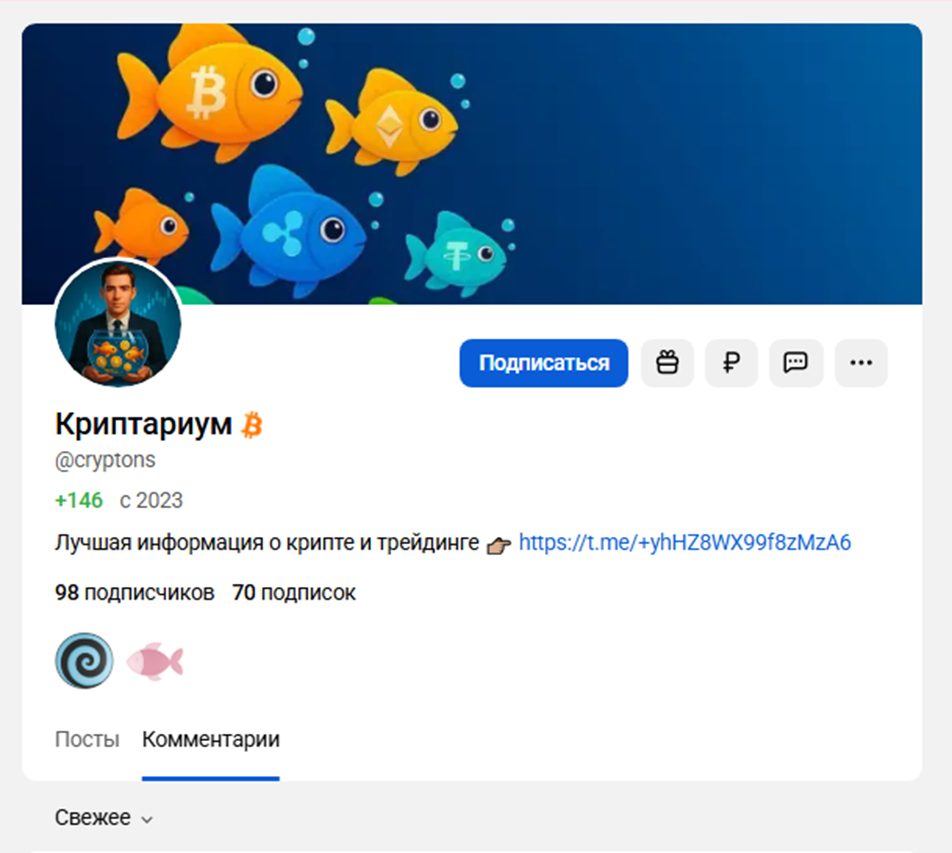The width and height of the screenshot is (952, 853).
Task: Click the +146 rating value
Action: (79, 500)
